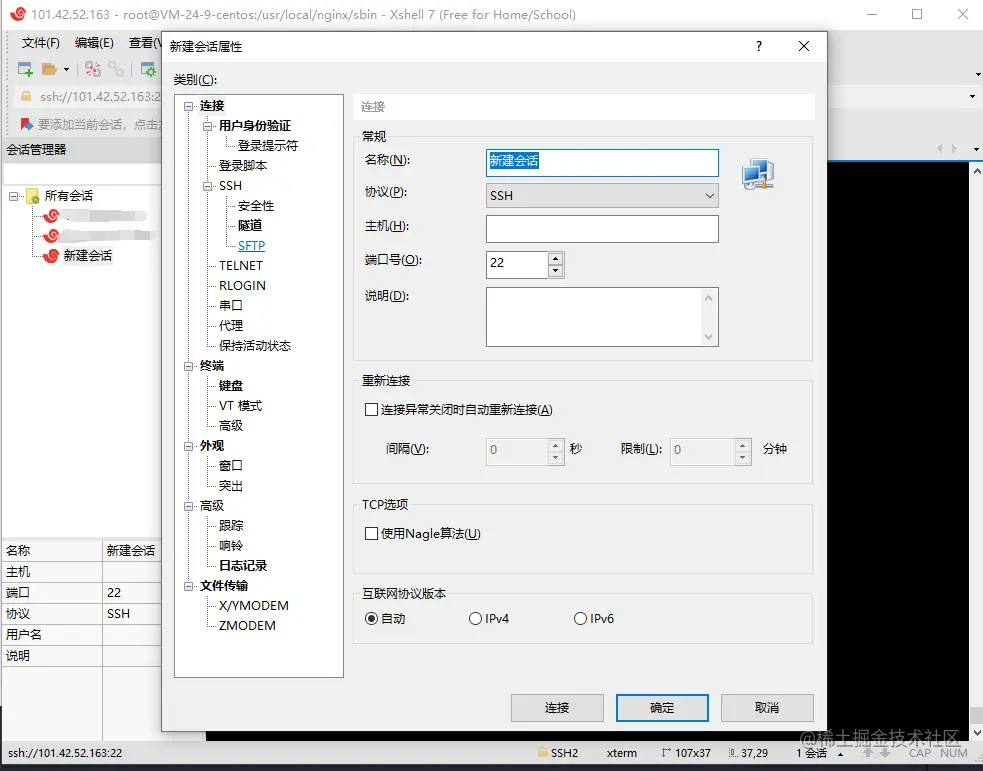Select TELNET in category tree
This screenshot has height=771, width=983.
[x=241, y=266]
